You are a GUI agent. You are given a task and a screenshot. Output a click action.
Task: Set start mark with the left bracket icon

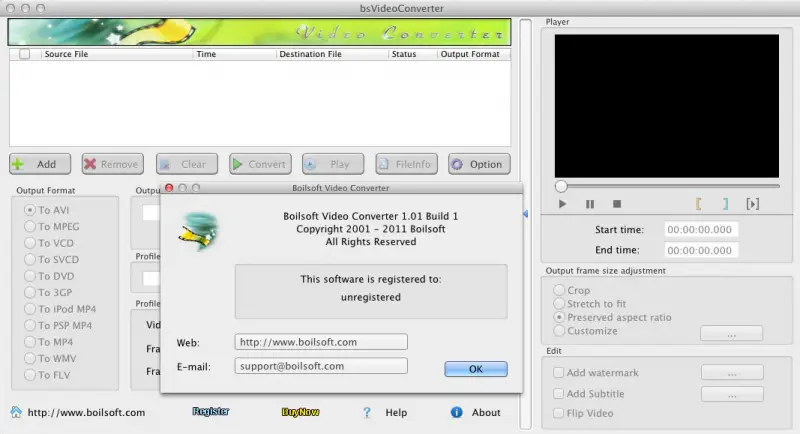[x=698, y=204]
